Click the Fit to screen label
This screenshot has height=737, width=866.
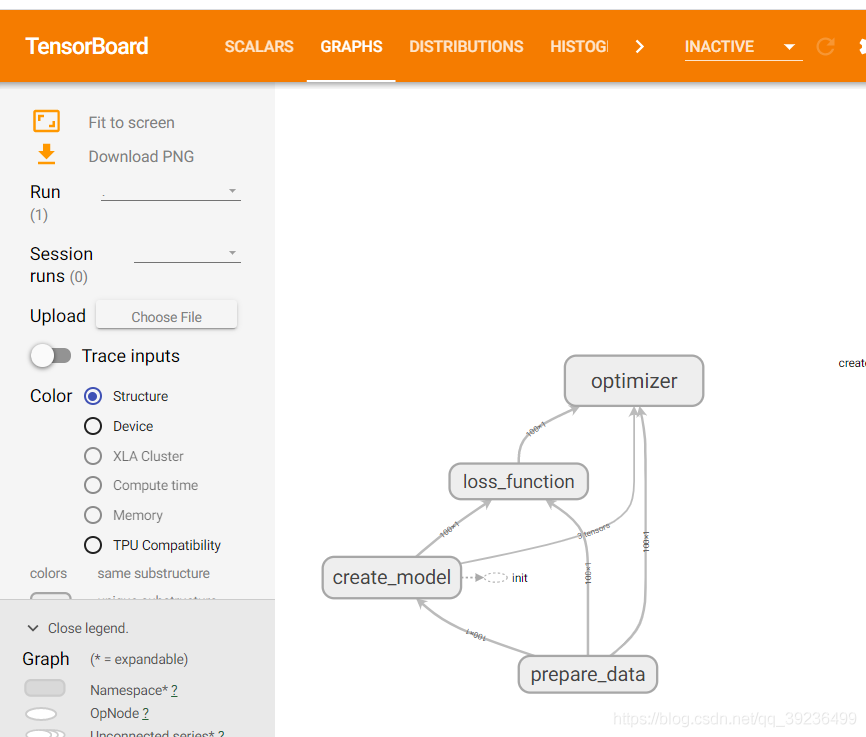coord(131,123)
